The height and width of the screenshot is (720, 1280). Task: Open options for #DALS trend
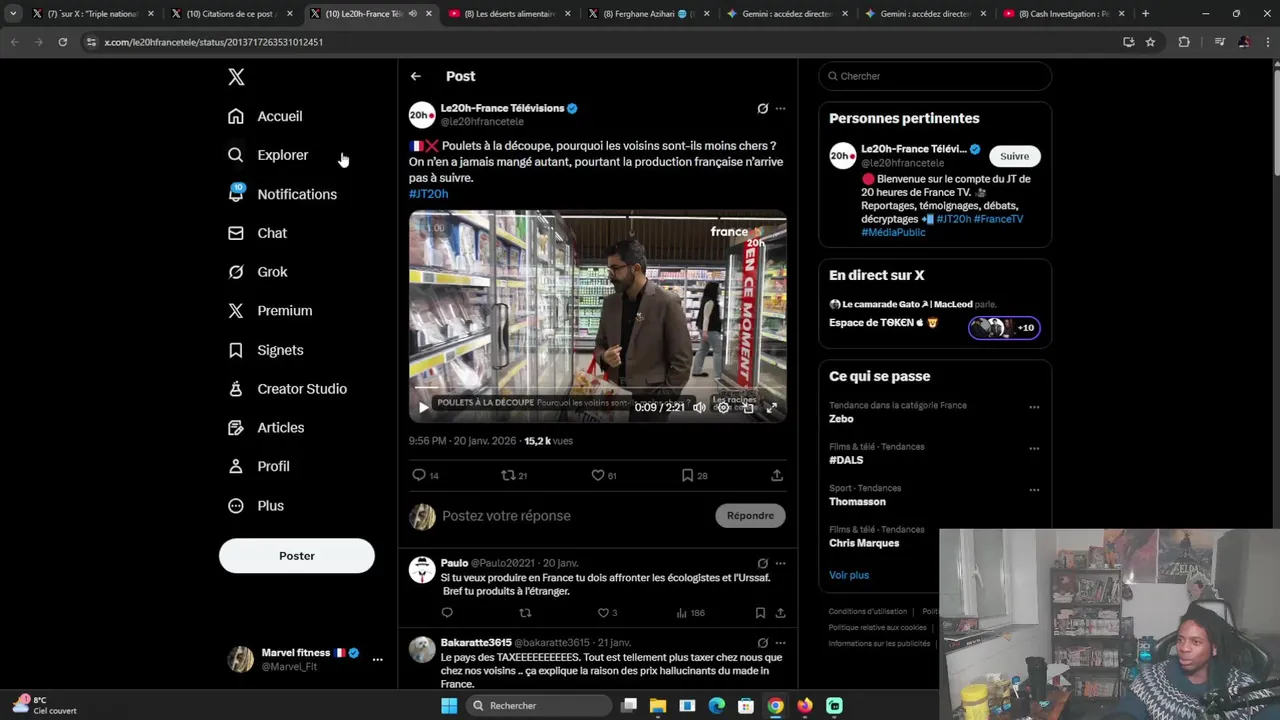coord(1034,448)
